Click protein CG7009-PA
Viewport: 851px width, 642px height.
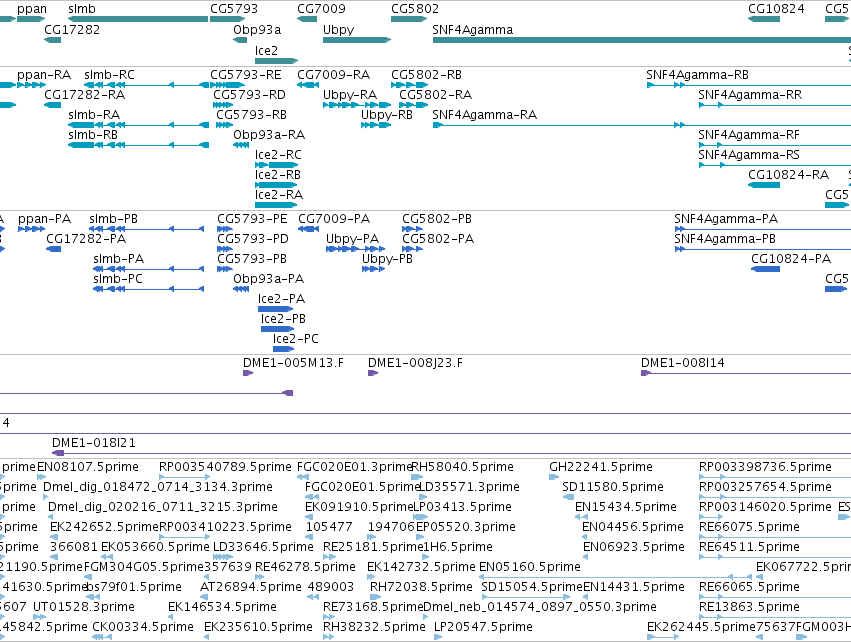click(334, 219)
